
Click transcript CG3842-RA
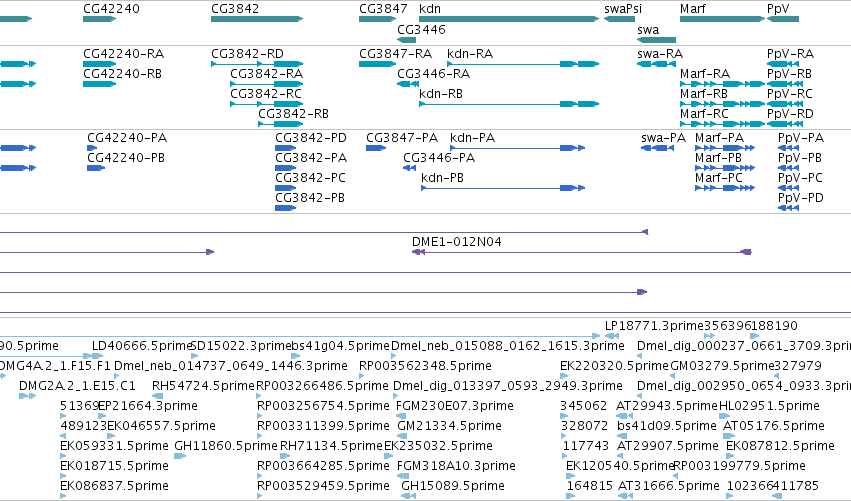coord(266,84)
